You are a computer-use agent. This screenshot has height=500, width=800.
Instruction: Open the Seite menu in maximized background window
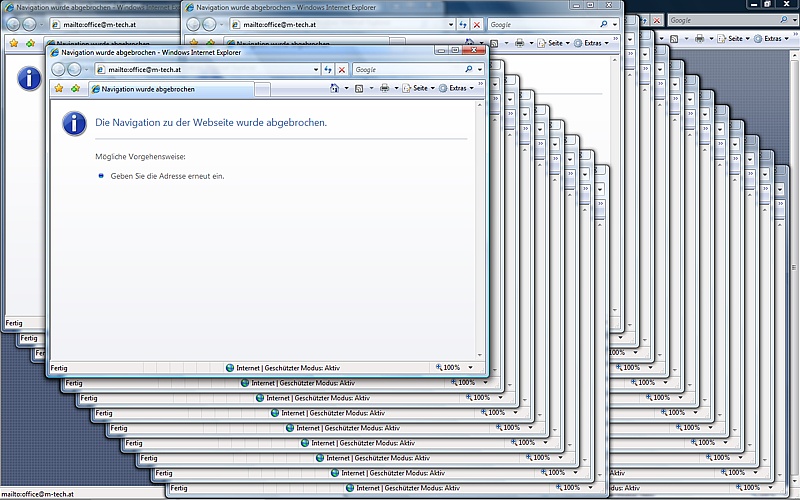click(x=734, y=38)
